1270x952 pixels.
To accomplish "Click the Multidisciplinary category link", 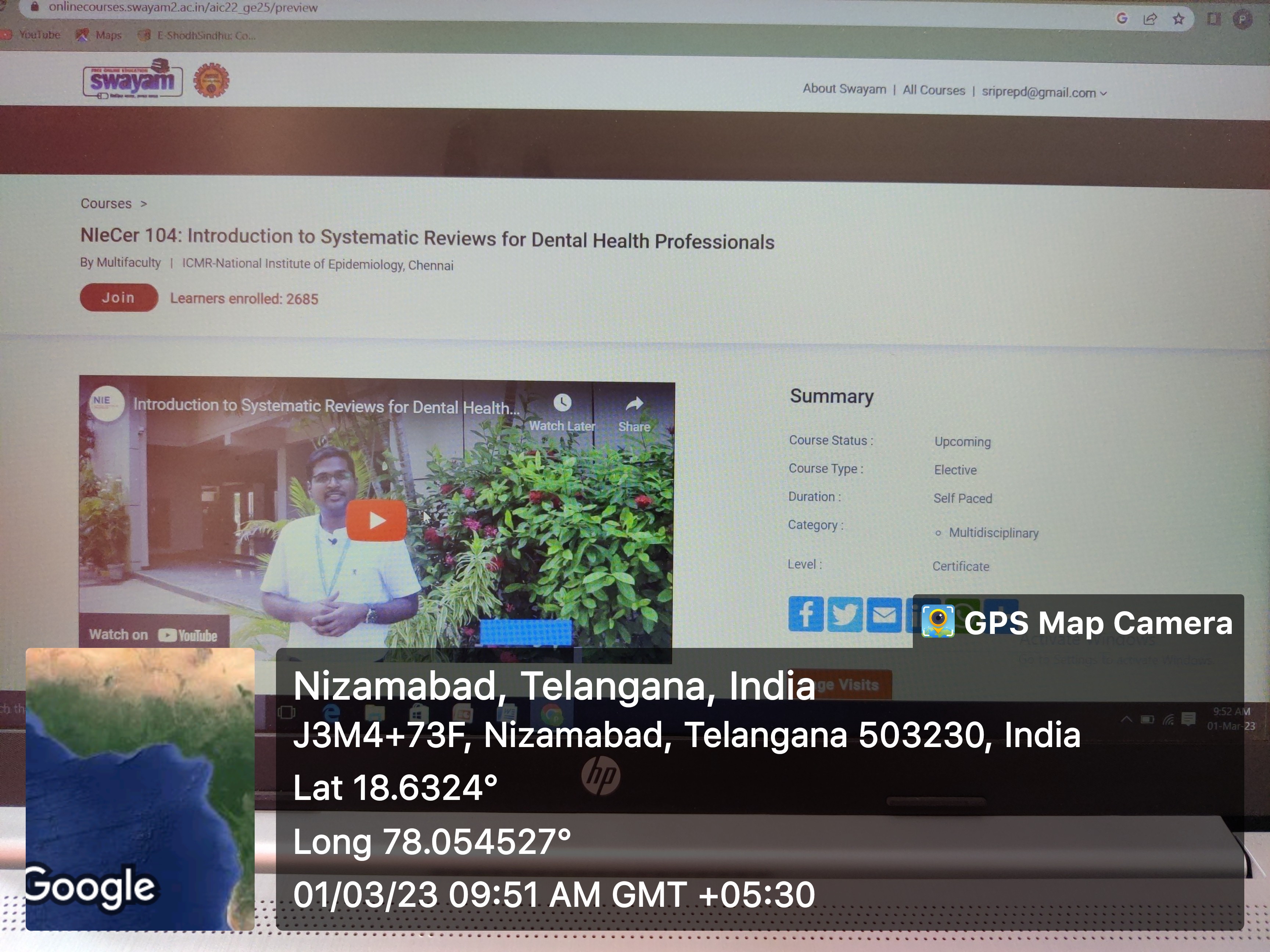I will (993, 533).
